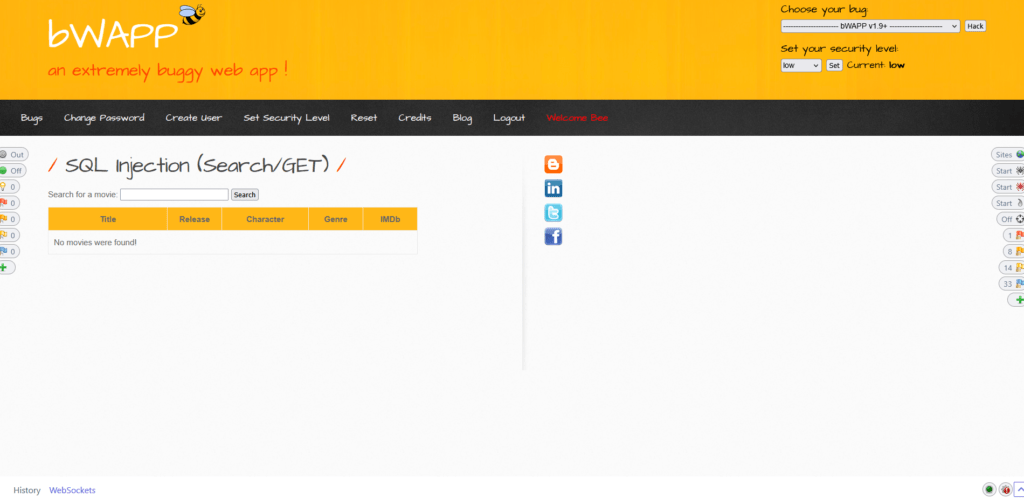
Task: Click the Twitter bird icon
Action: [553, 212]
